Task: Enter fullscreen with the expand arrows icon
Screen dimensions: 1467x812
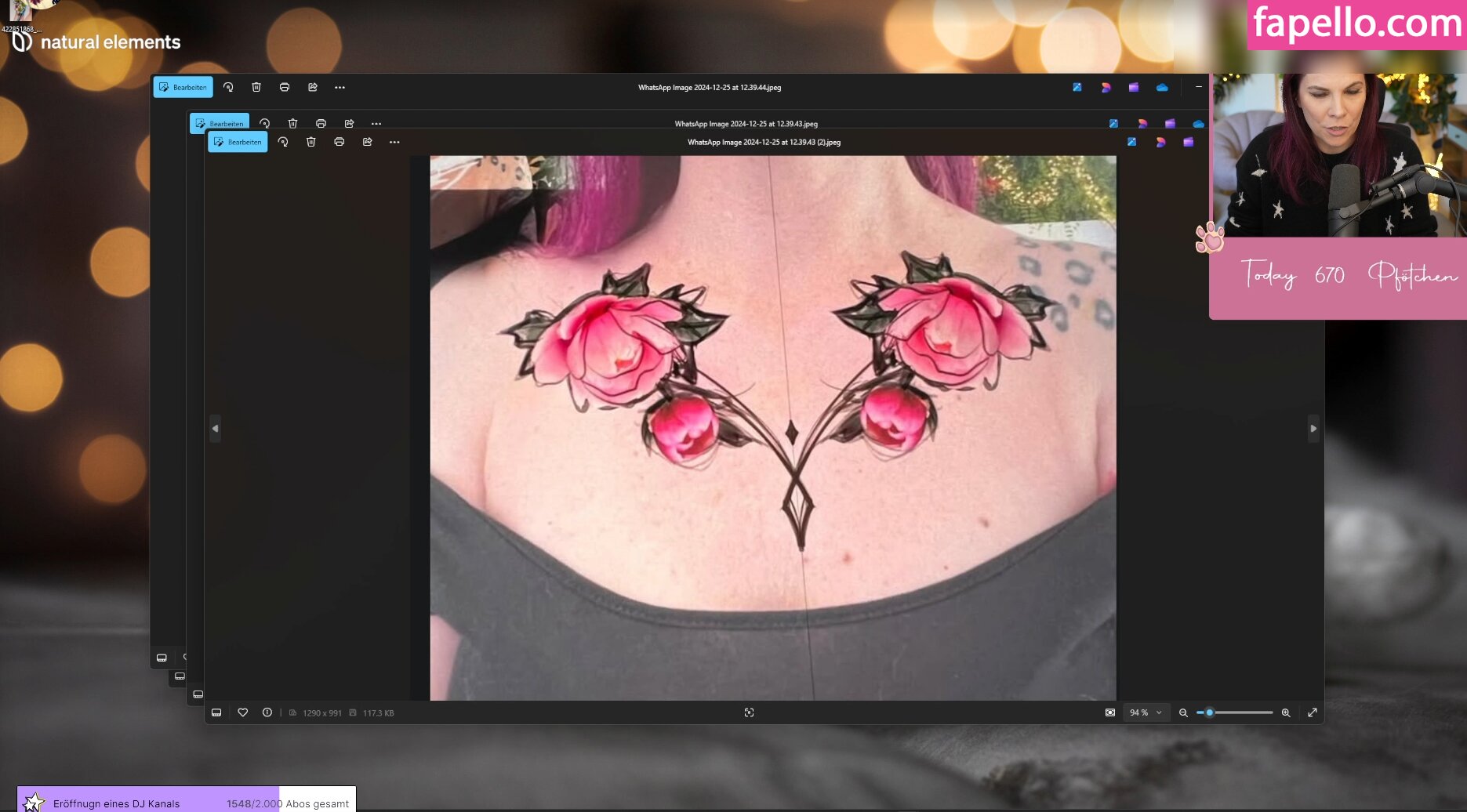Action: (1313, 712)
